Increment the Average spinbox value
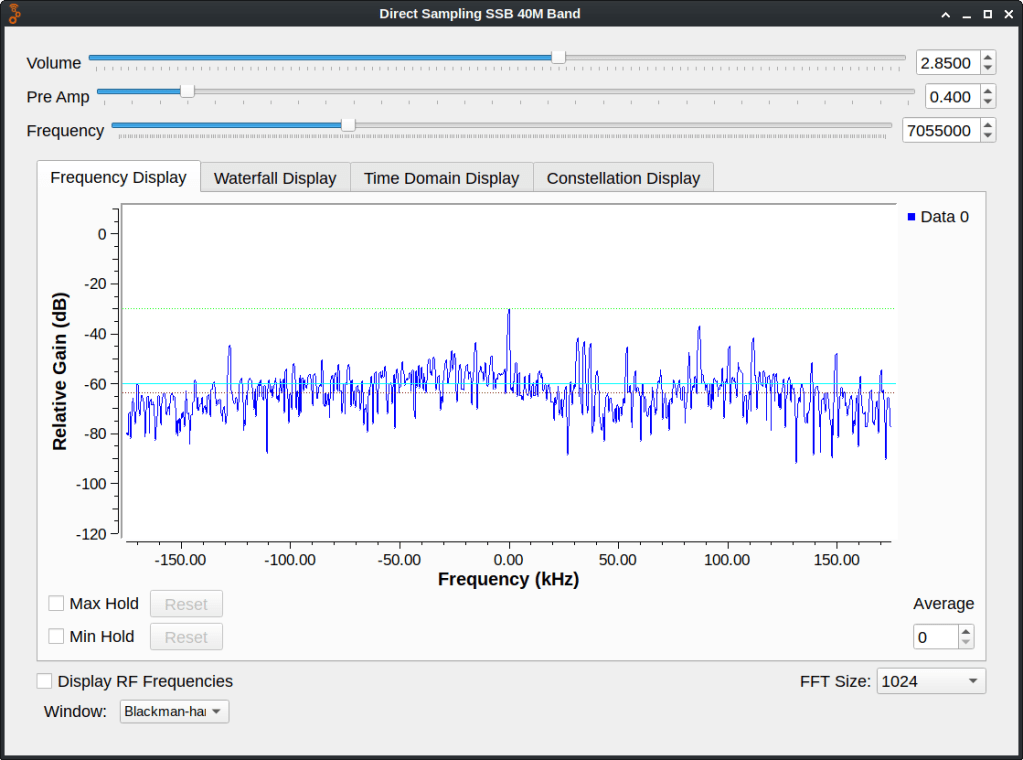This screenshot has height=760, width=1023. pyautogui.click(x=965, y=631)
